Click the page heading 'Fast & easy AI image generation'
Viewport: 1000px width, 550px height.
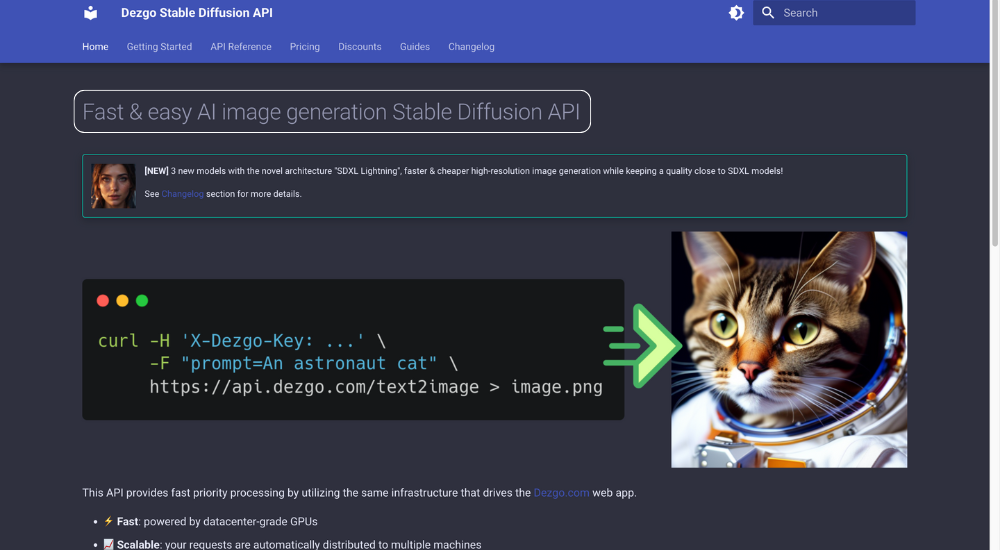click(x=332, y=112)
